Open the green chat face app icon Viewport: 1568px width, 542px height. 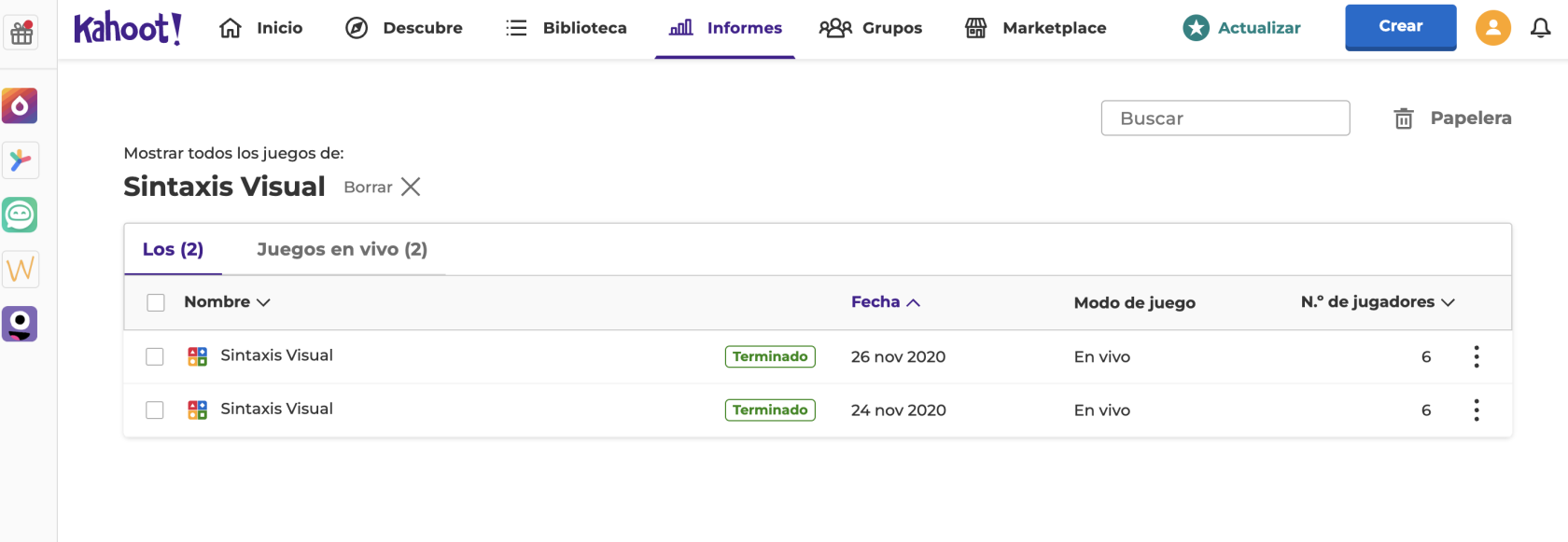click(x=20, y=215)
